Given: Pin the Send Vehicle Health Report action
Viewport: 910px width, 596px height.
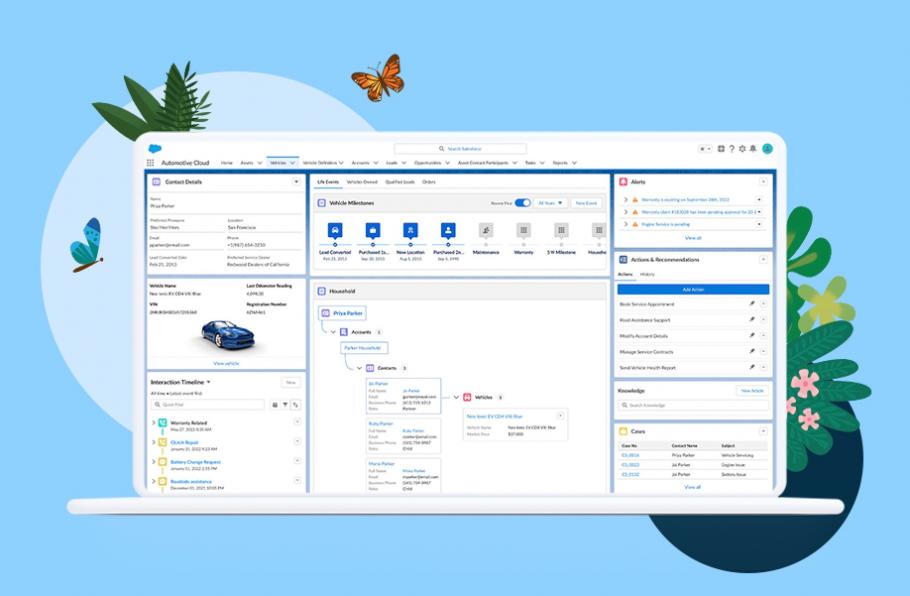Looking at the screenshot, I should (752, 367).
